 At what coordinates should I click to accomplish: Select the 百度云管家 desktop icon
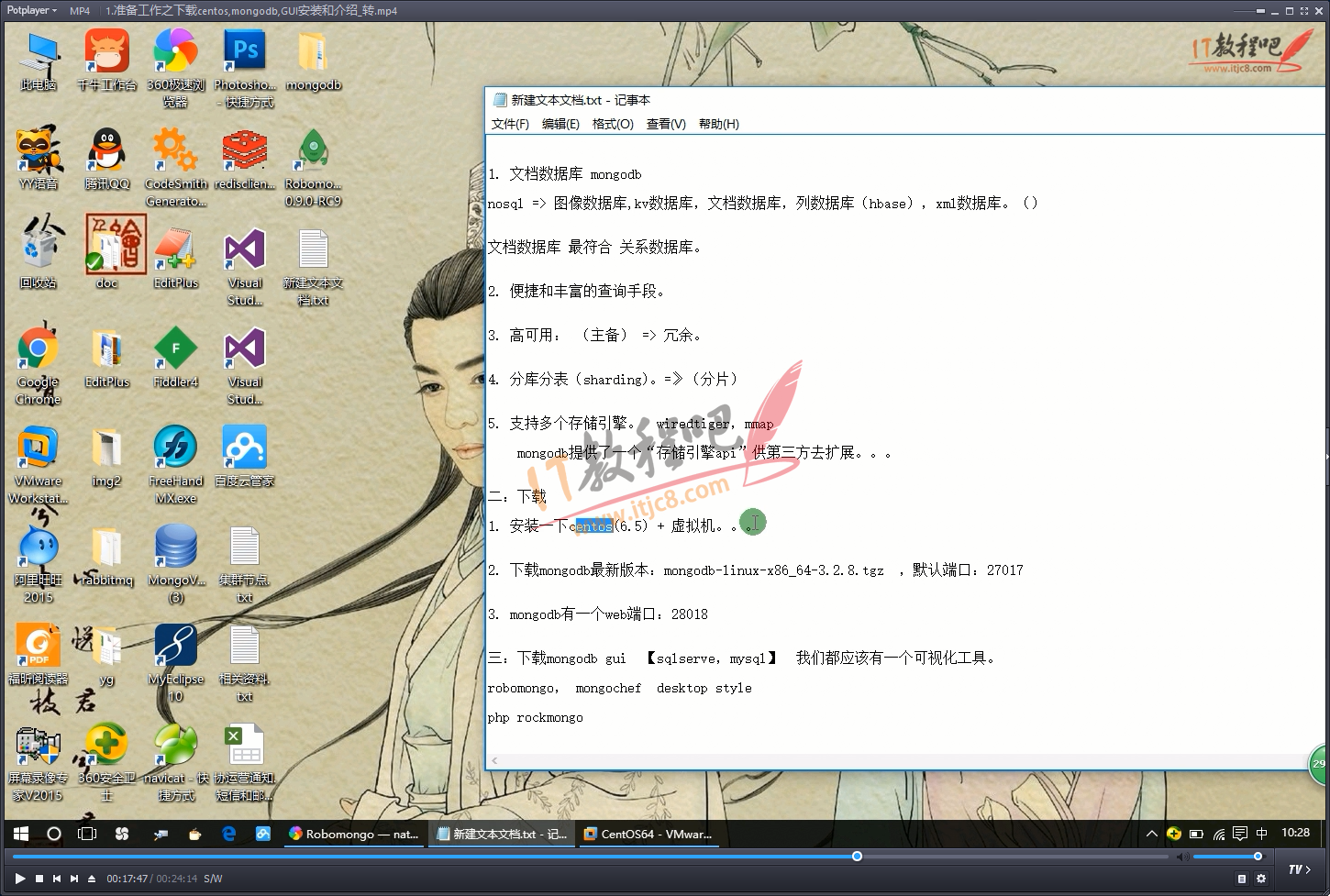[245, 457]
